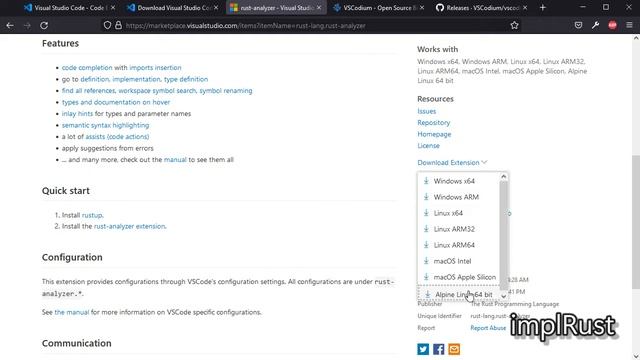This screenshot has height=360, width=640.
Task: Open the manual link in Features
Action: click(x=175, y=160)
